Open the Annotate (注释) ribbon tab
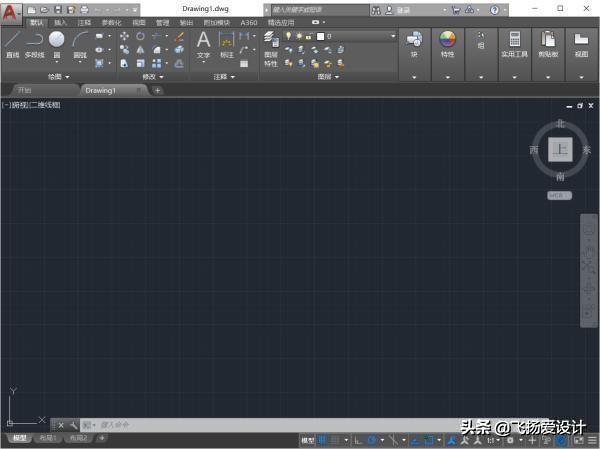600x449 pixels. [x=84, y=23]
